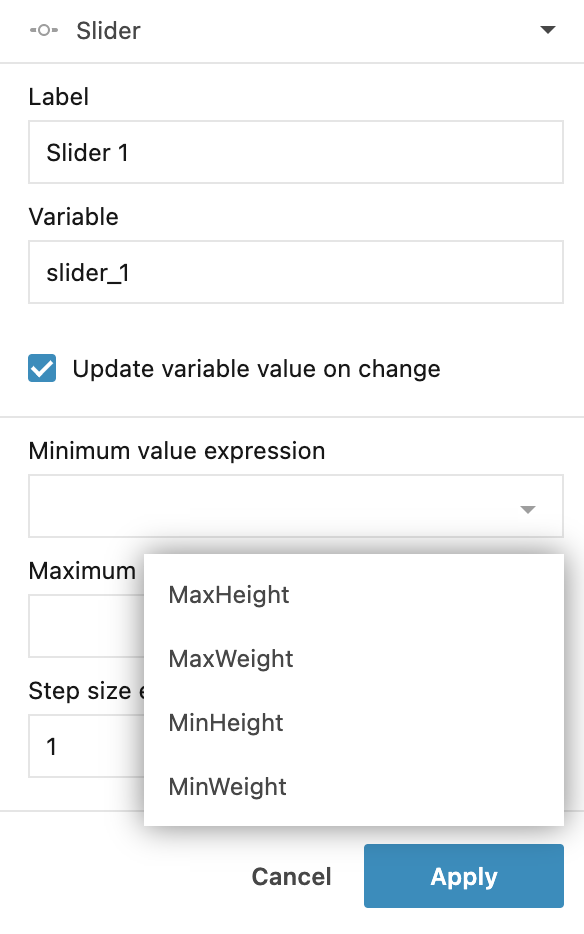
Task: Collapse the Slider settings panel via header chevron
Action: (x=548, y=30)
